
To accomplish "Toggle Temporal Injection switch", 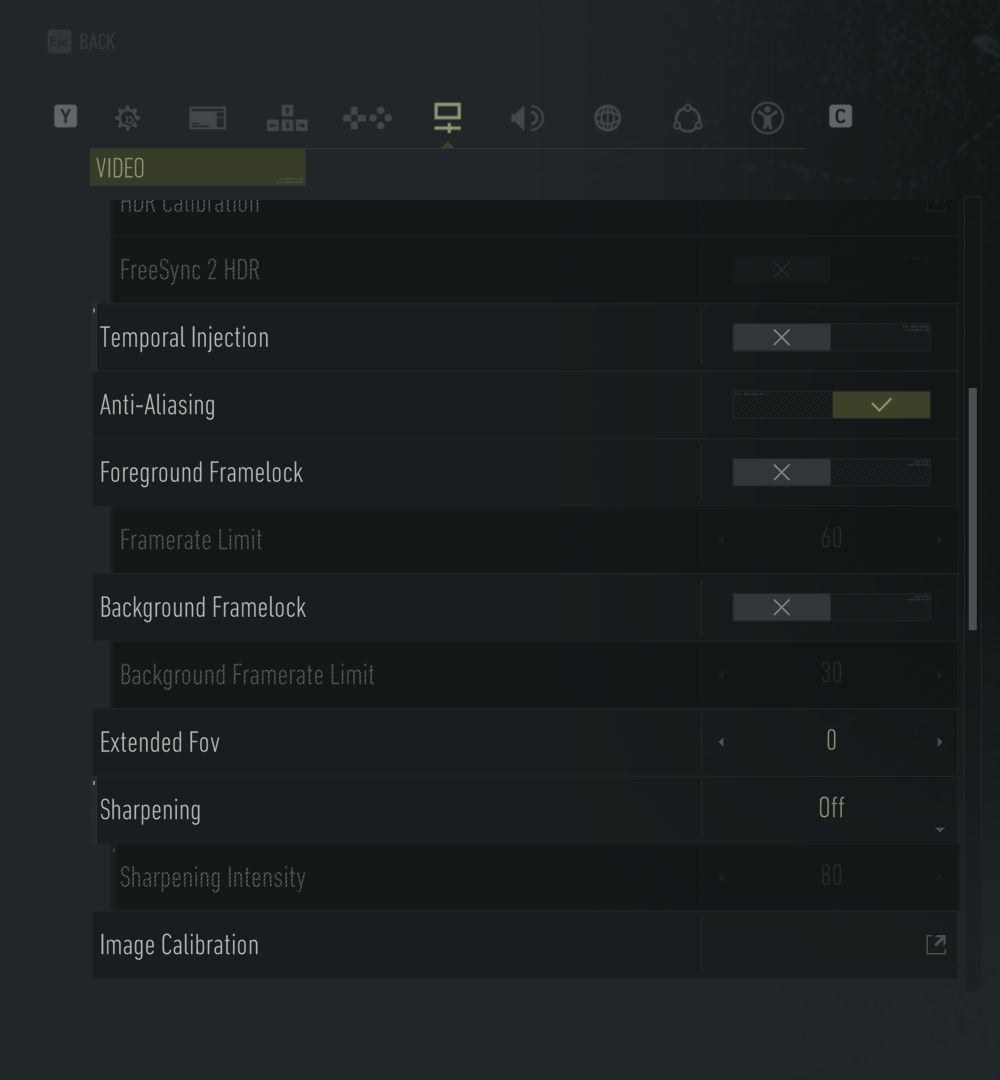I will pos(831,338).
